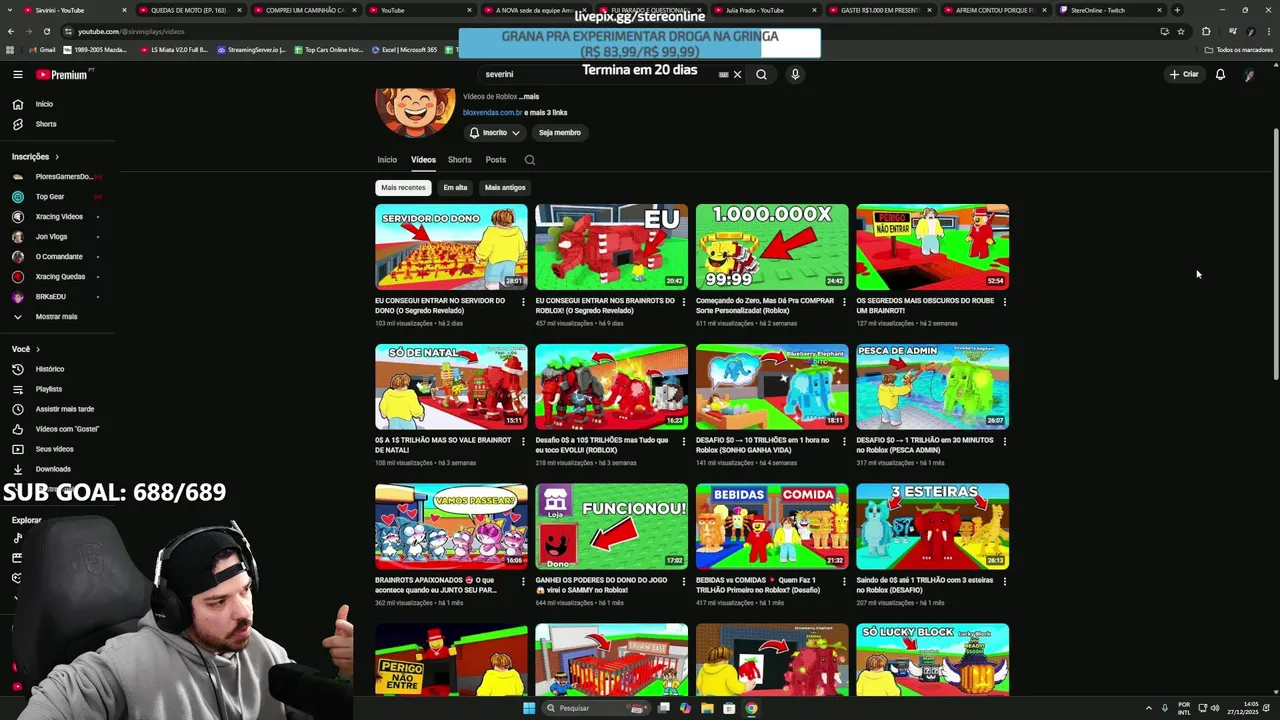Image resolution: width=1280 pixels, height=720 pixels.
Task: Open Jon Vlogs subscription channel
Action: 51,237
